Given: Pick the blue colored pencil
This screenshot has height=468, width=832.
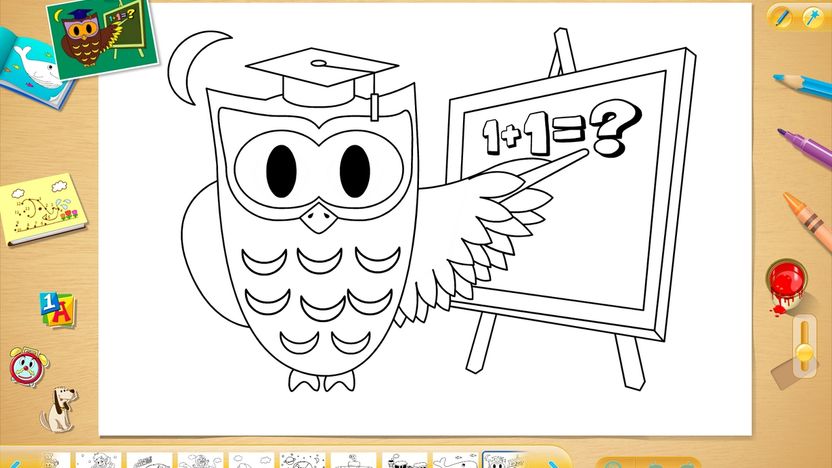Looking at the screenshot, I should click(802, 85).
